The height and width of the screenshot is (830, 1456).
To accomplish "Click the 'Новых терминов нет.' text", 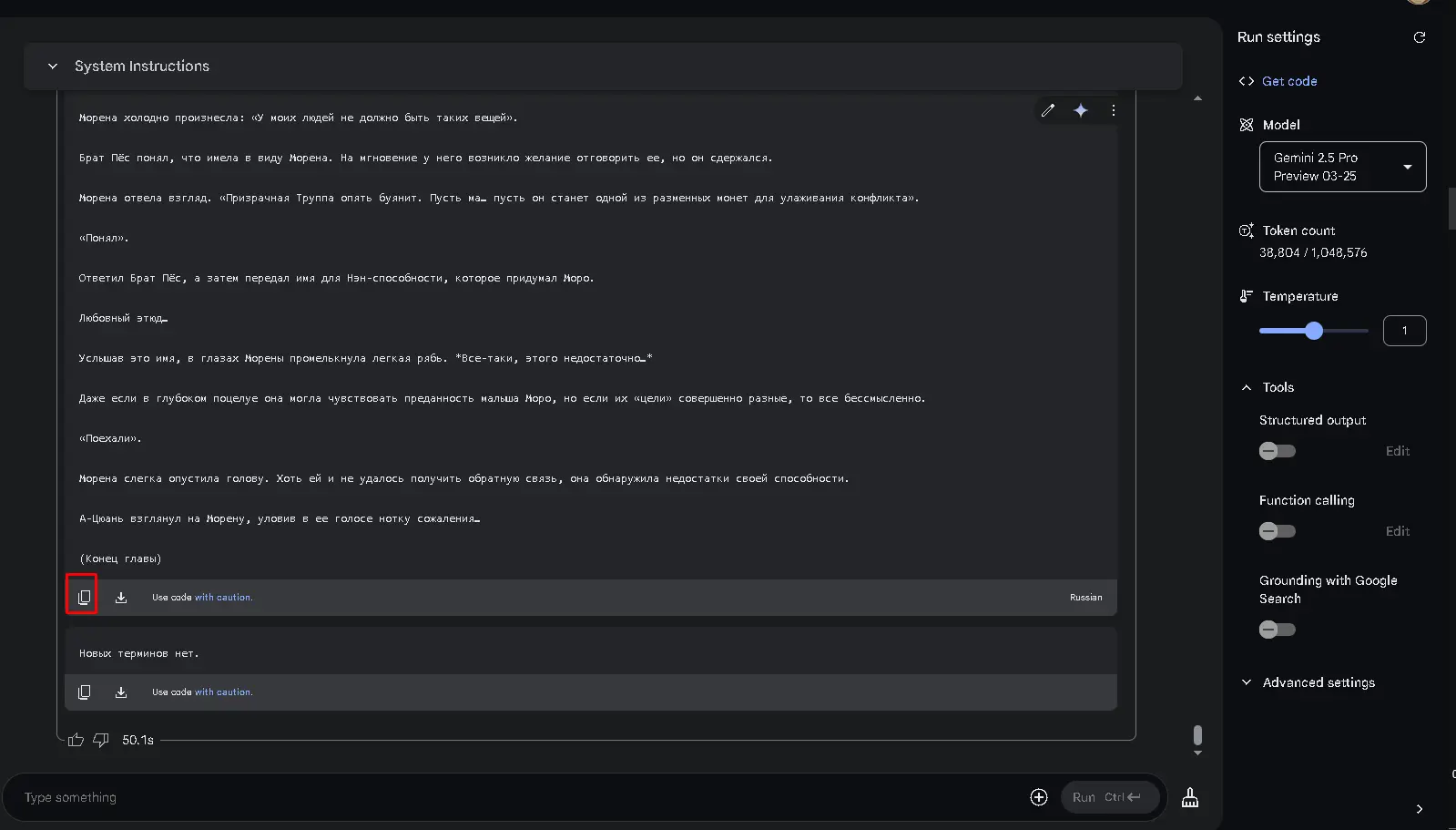I will pos(138,653).
